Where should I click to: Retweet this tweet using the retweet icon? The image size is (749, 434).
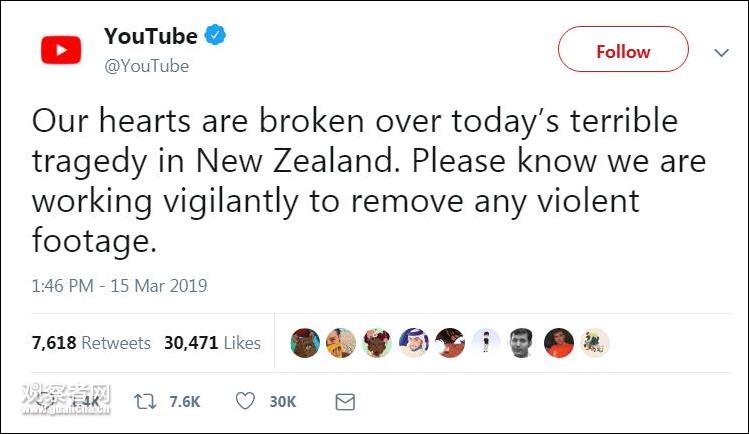[147, 401]
